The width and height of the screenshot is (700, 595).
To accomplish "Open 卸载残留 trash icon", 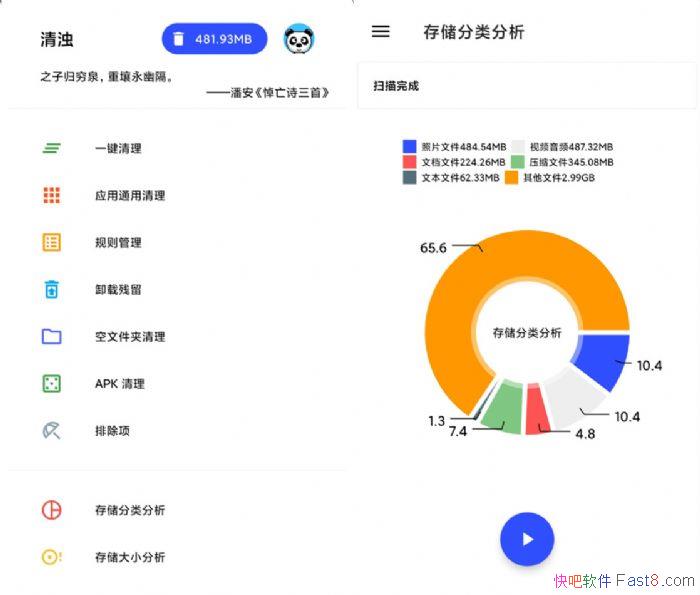I will pyautogui.click(x=52, y=289).
